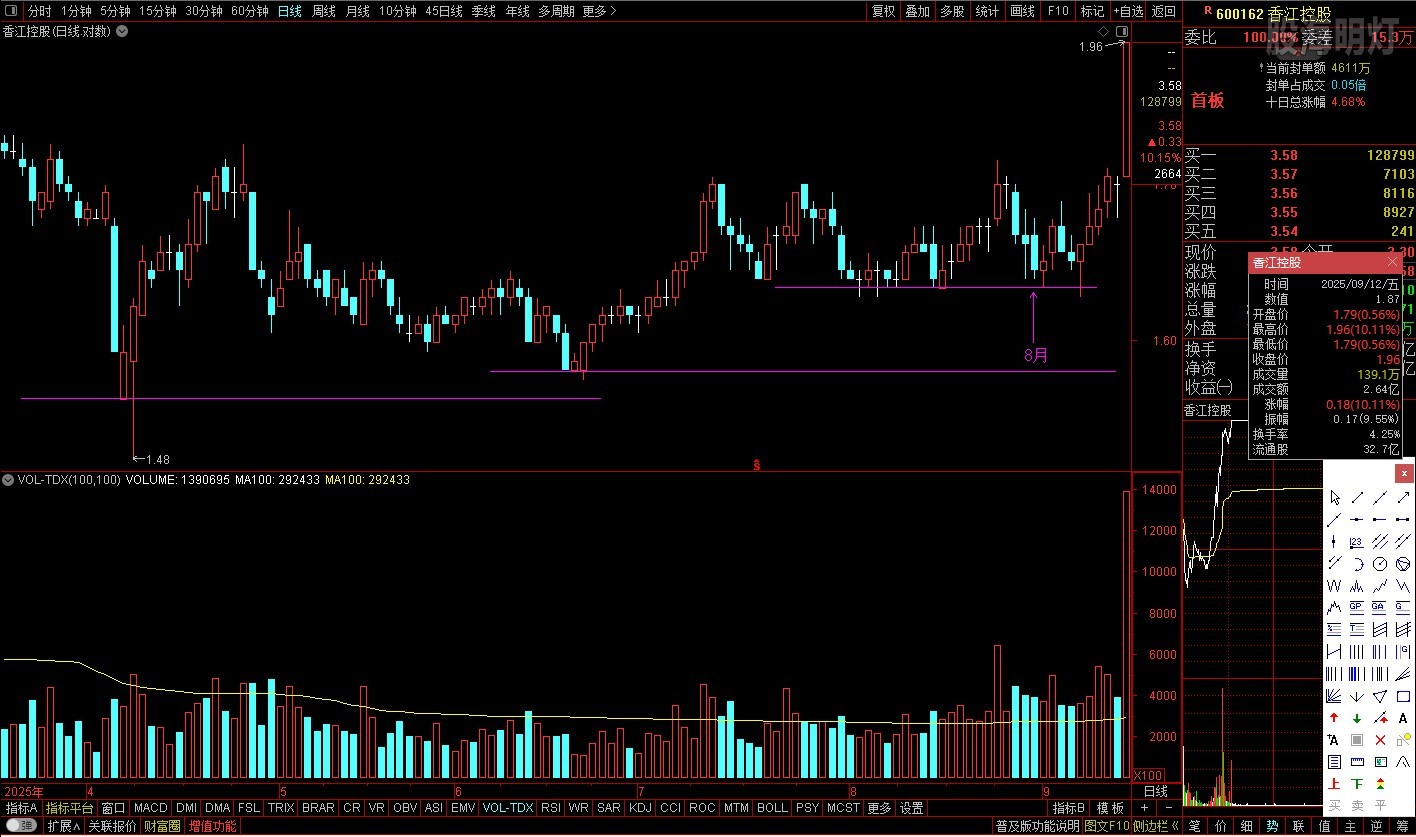Screen dimensions: 1416x837
Task: Select the W-shaped wave line tool
Action: (1334, 586)
